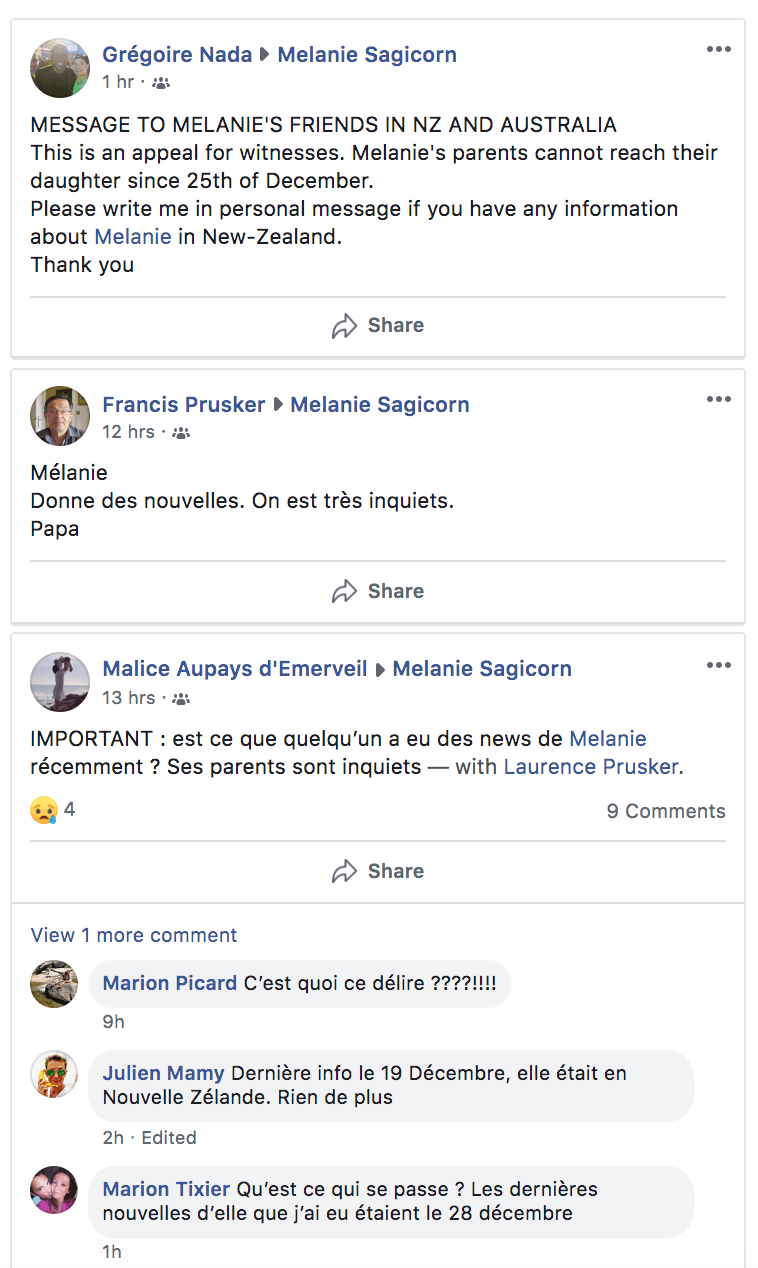Screen dimensions: 758x1268
Task: Share Grégoire Nada's appeal post
Action: (378, 325)
